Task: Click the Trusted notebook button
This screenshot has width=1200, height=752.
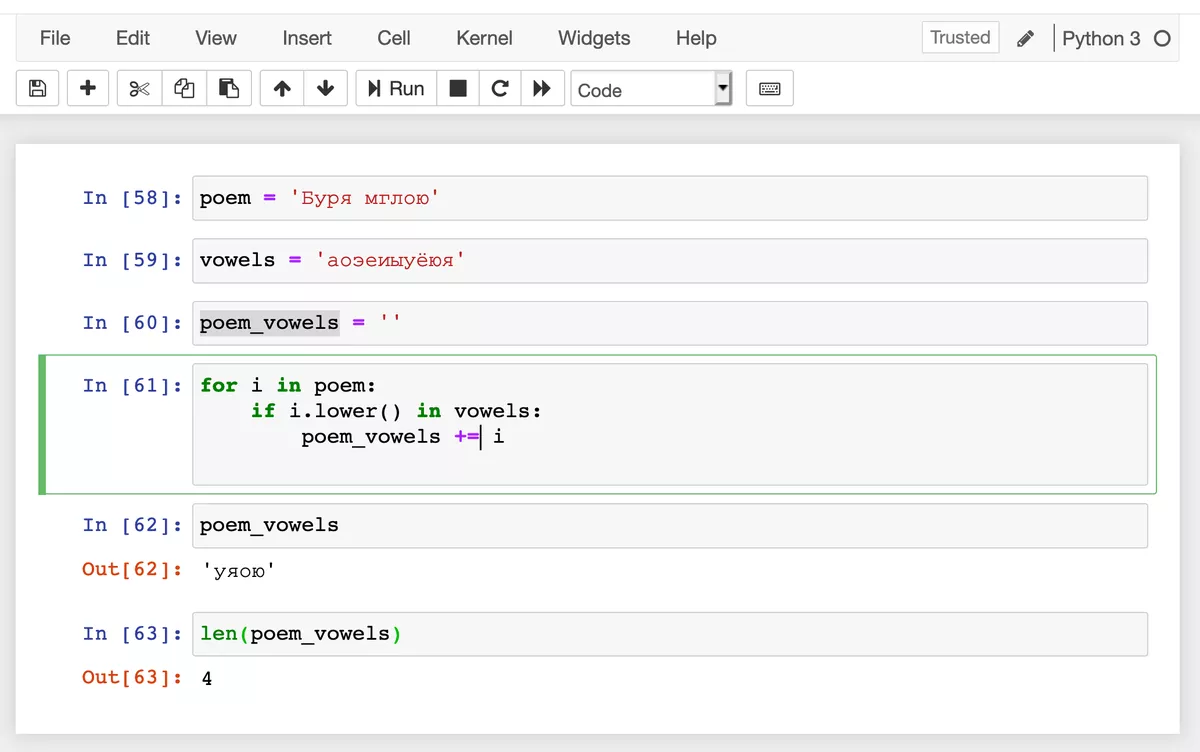Action: (960, 38)
